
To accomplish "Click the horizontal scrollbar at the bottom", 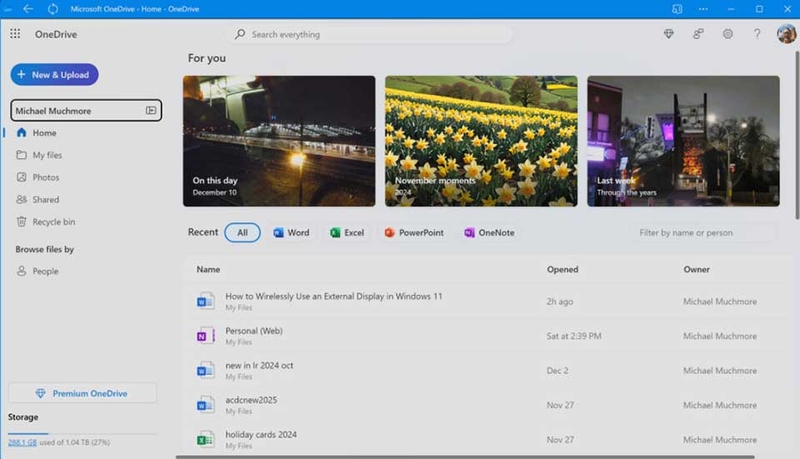I will (x=465, y=457).
